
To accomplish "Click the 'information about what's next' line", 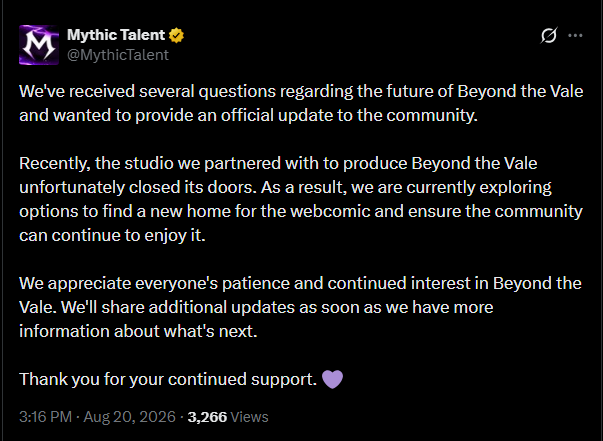I will point(138,331).
